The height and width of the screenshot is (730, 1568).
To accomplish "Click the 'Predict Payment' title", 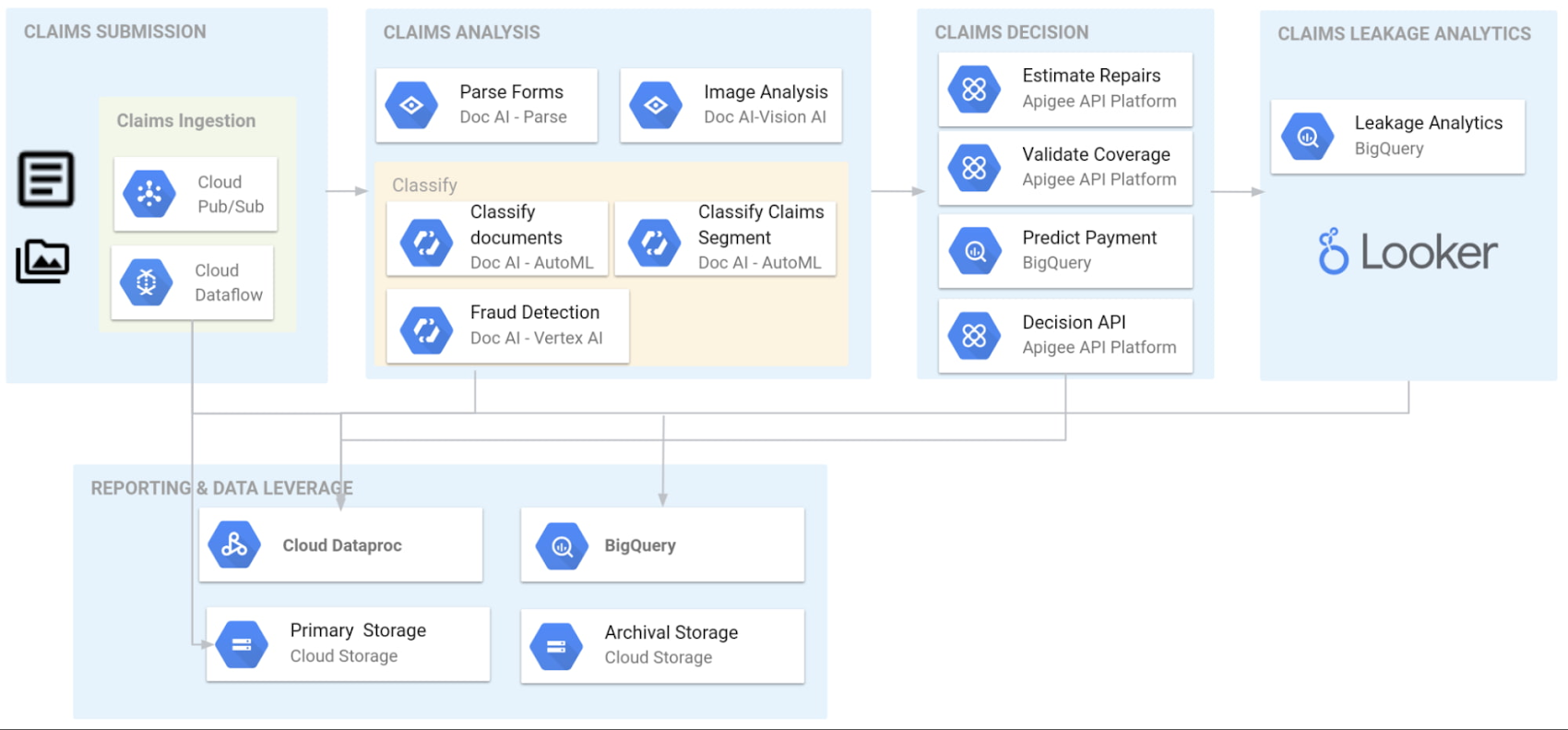I will pyautogui.click(x=1089, y=238).
